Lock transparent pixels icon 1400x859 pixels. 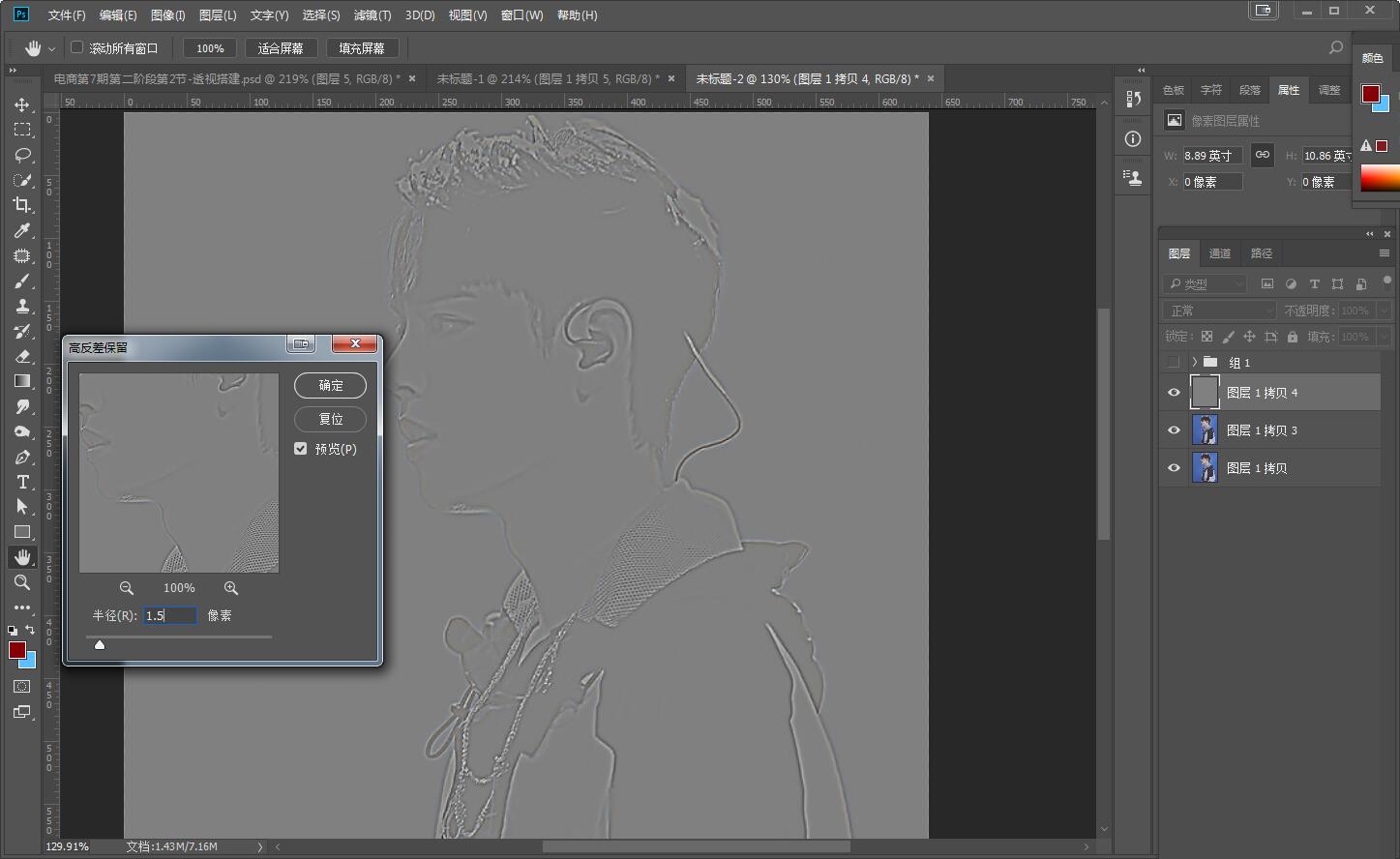click(x=1206, y=337)
